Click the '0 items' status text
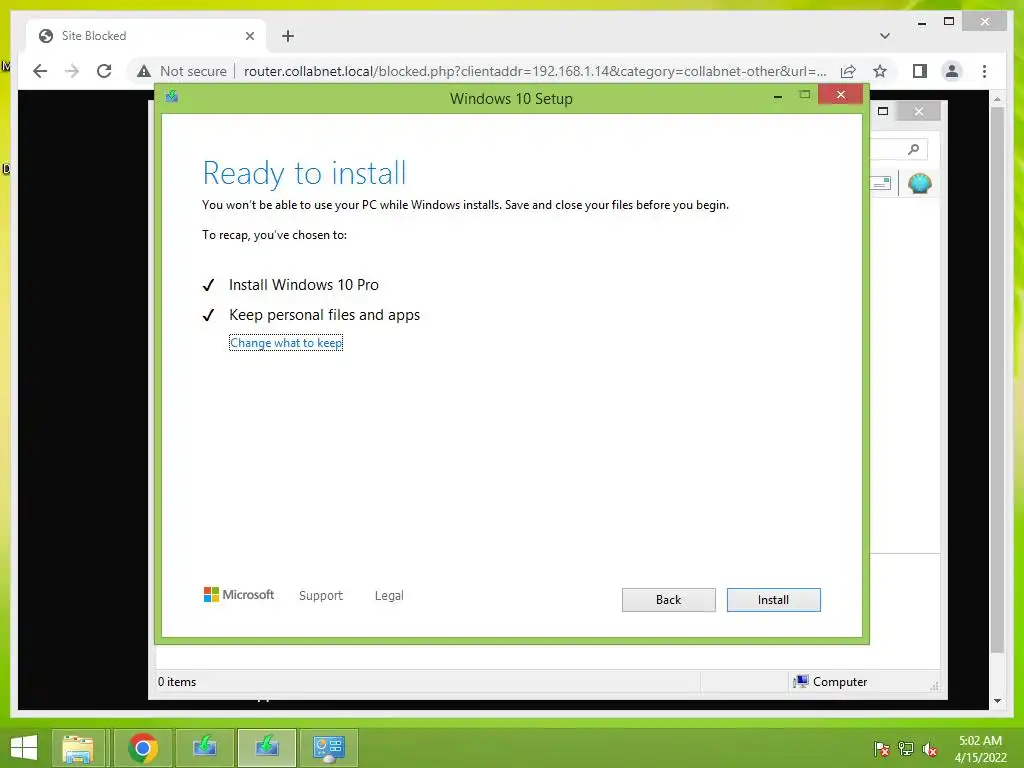 (177, 682)
